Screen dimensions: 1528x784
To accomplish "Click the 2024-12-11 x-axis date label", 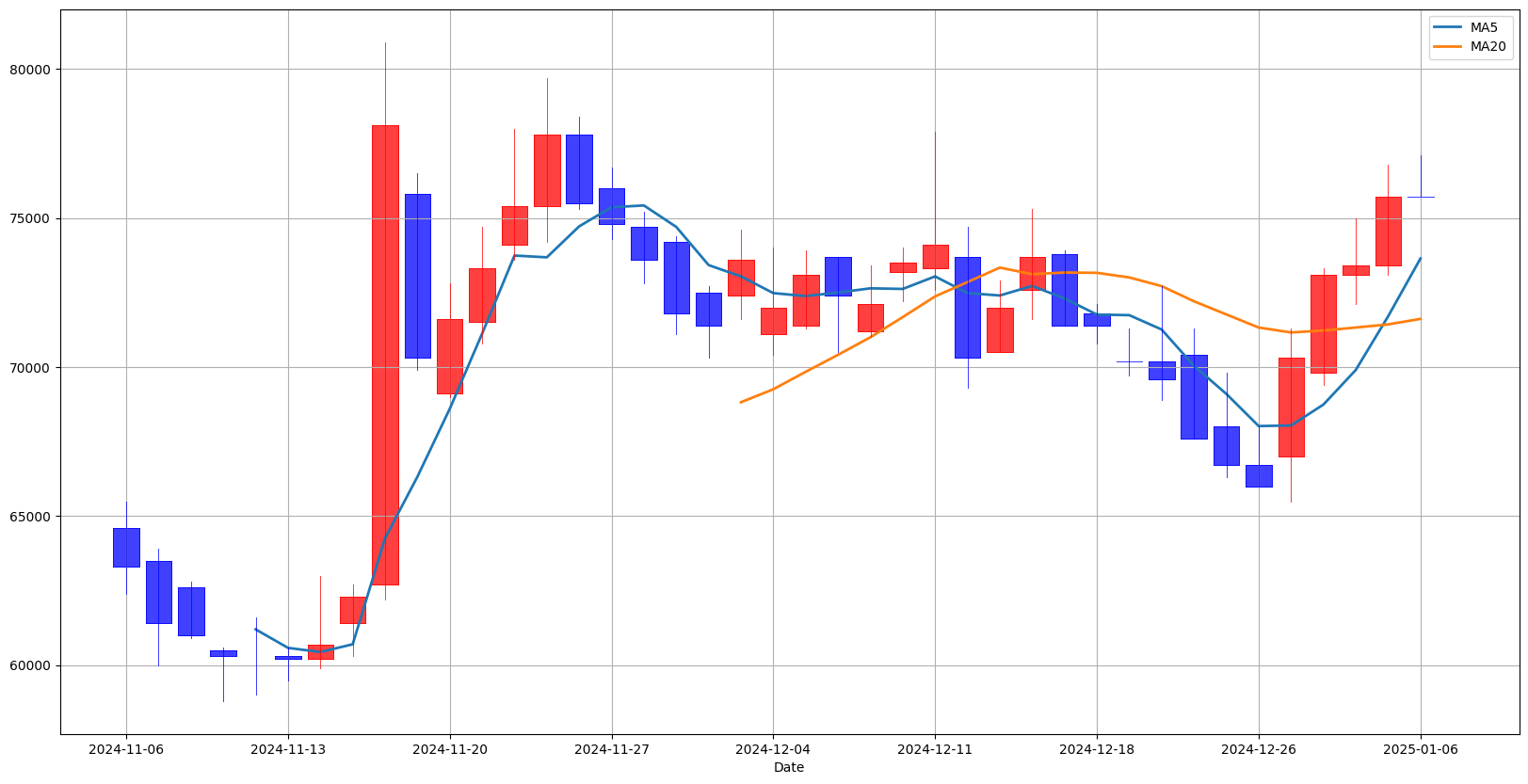I will pos(935,750).
